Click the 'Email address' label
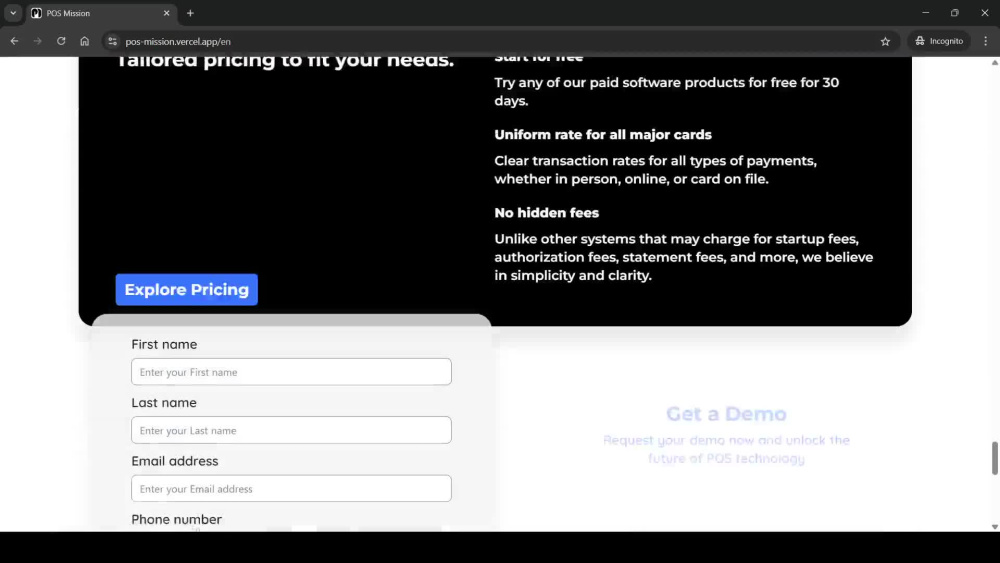 (x=175, y=461)
